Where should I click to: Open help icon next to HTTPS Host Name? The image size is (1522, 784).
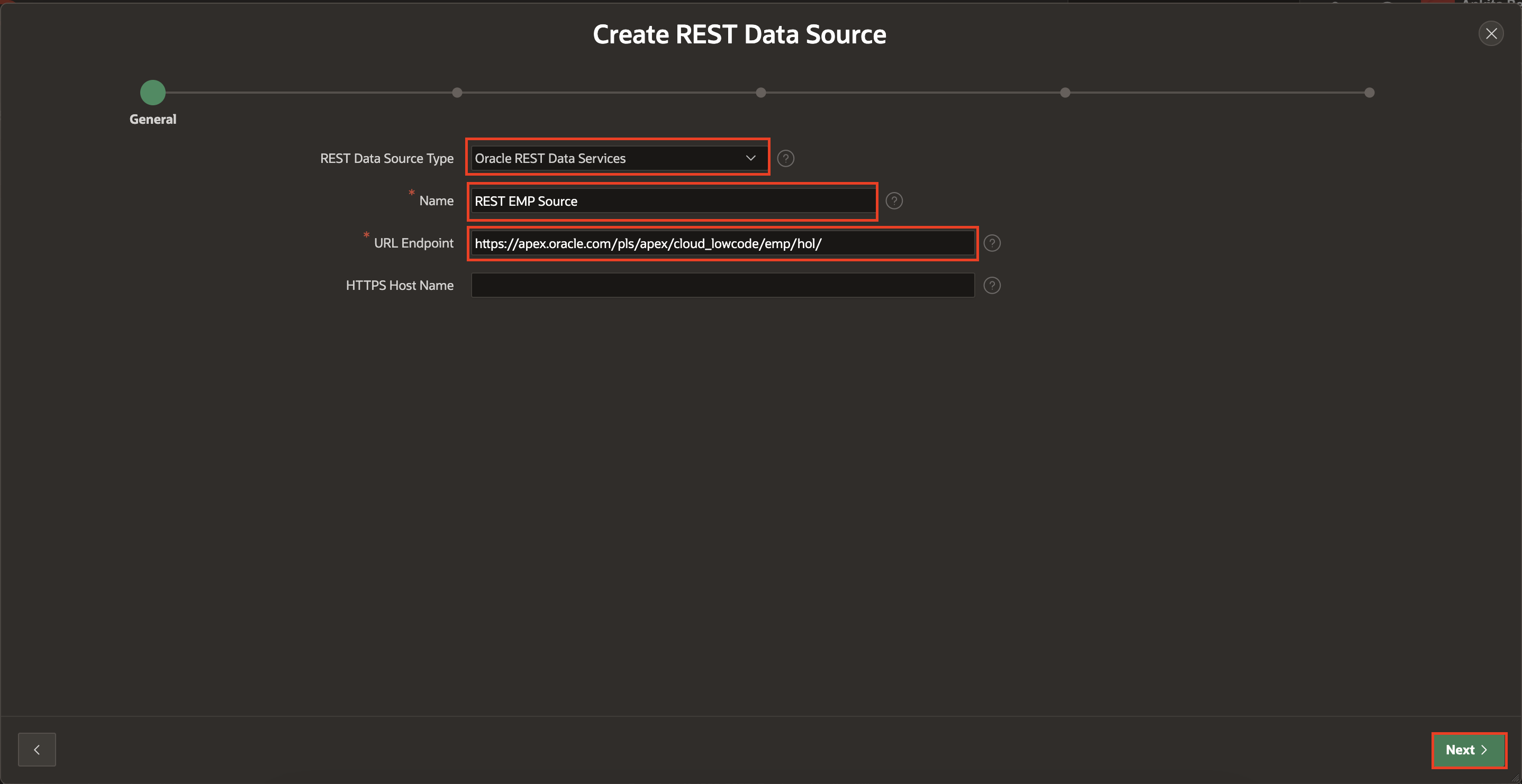[992, 285]
